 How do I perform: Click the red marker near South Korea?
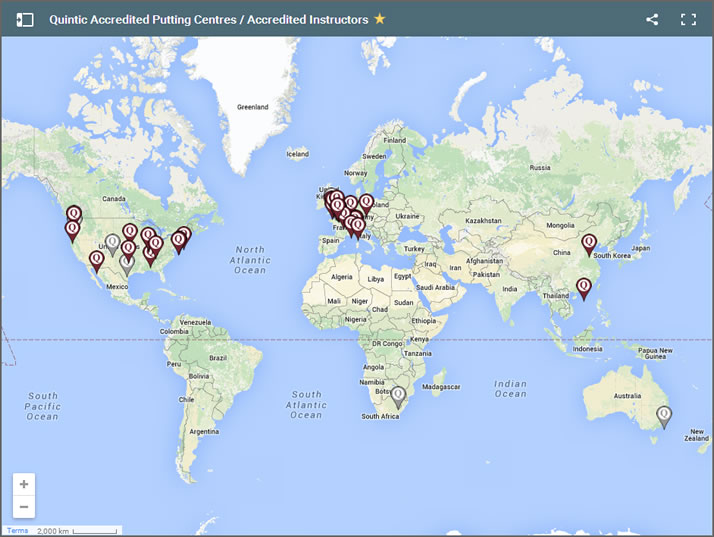[x=589, y=243]
